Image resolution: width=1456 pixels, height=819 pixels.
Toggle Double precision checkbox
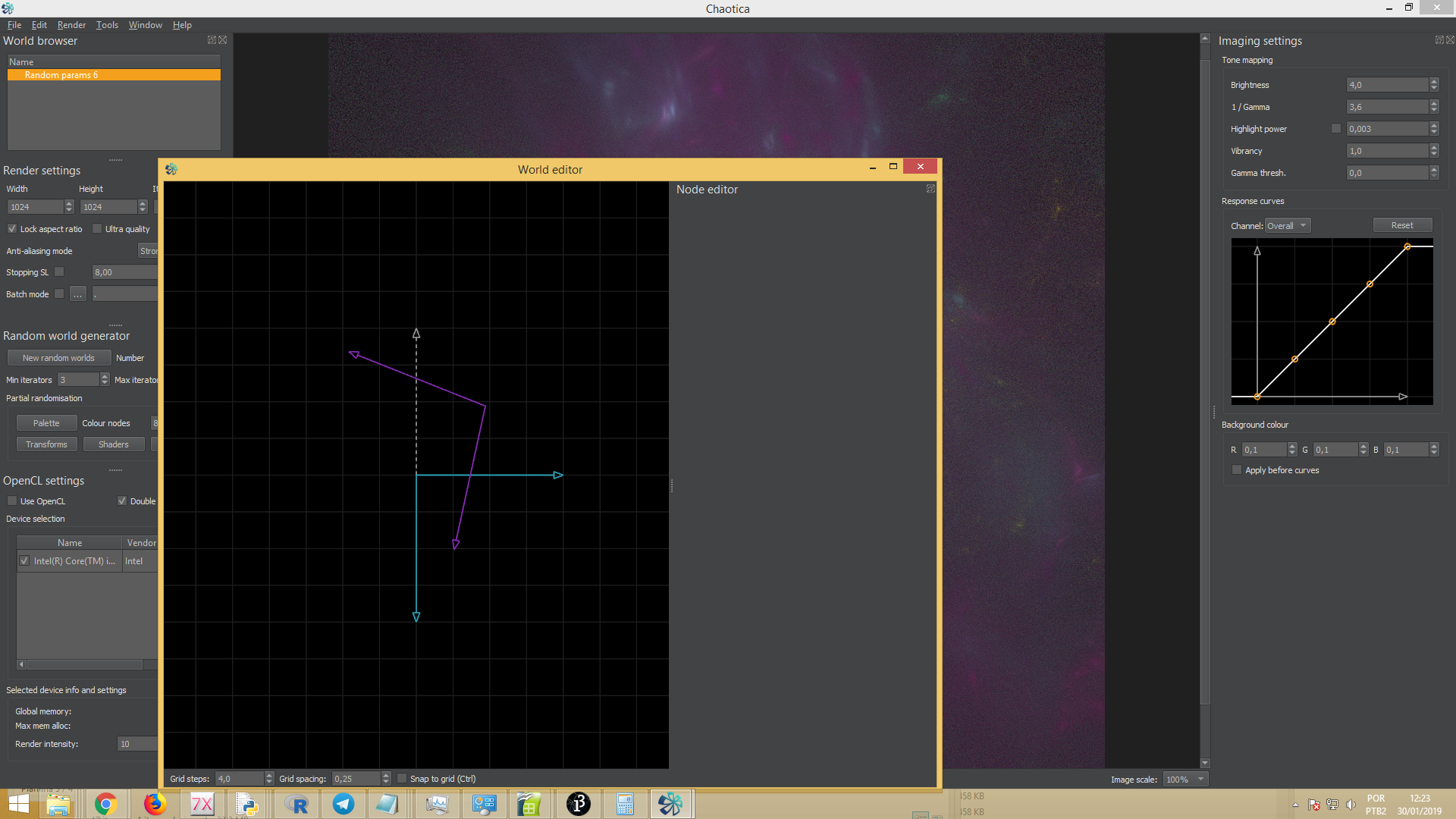coord(122,500)
